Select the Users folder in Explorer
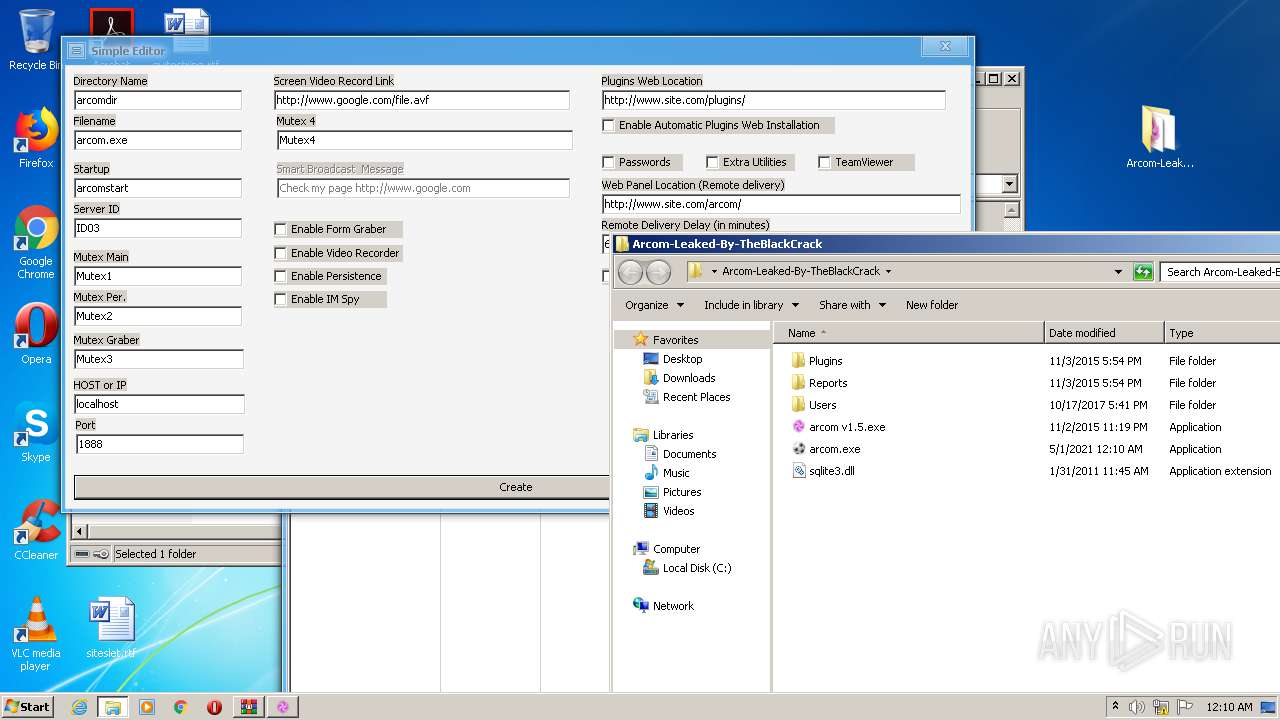The image size is (1280, 720). click(822, 405)
